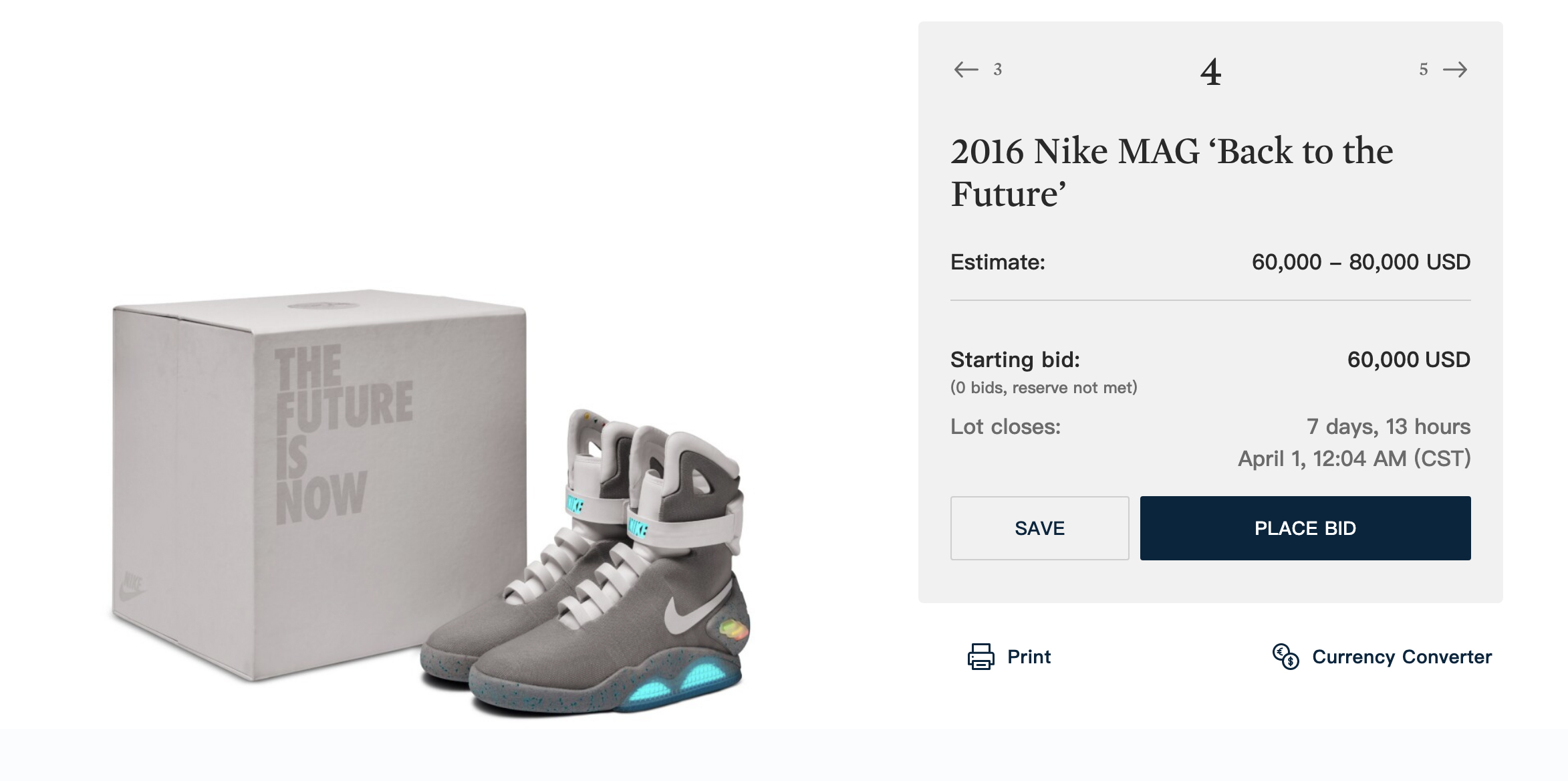The width and height of the screenshot is (1568, 781).
Task: Click the '7 days, 13 hours' countdown
Action: tap(1388, 427)
